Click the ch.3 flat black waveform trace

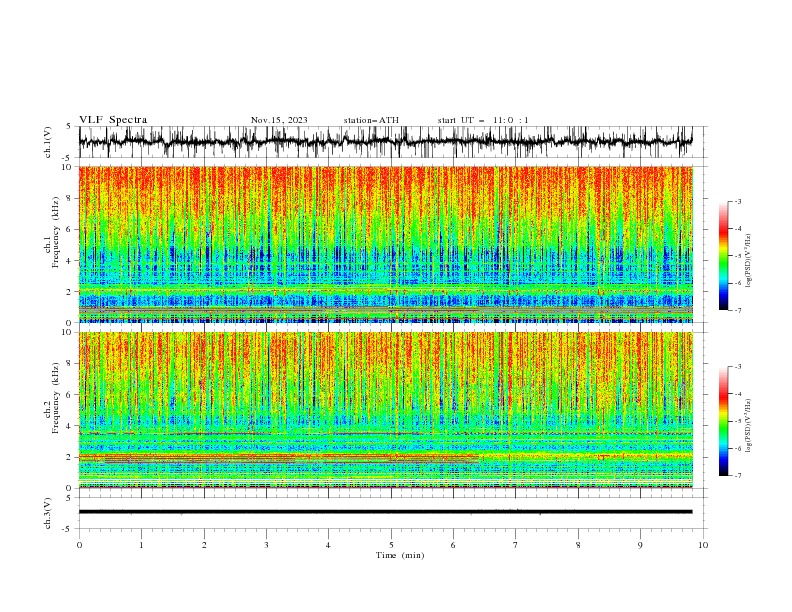385,512
